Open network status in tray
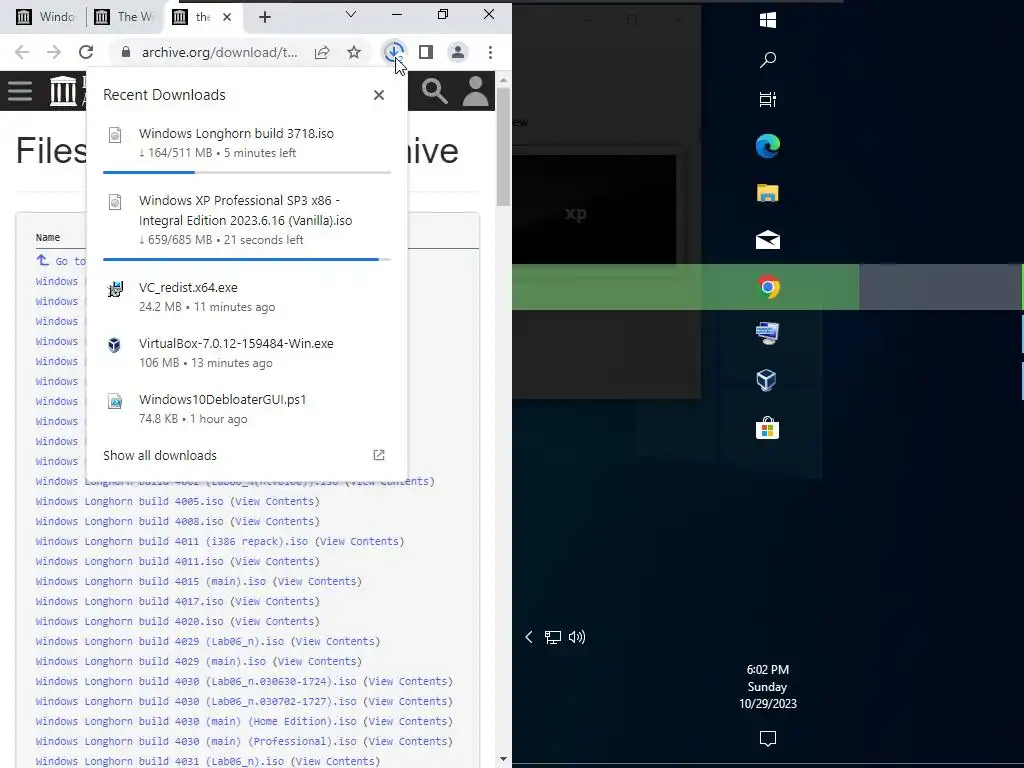This screenshot has height=768, width=1024. (552, 637)
